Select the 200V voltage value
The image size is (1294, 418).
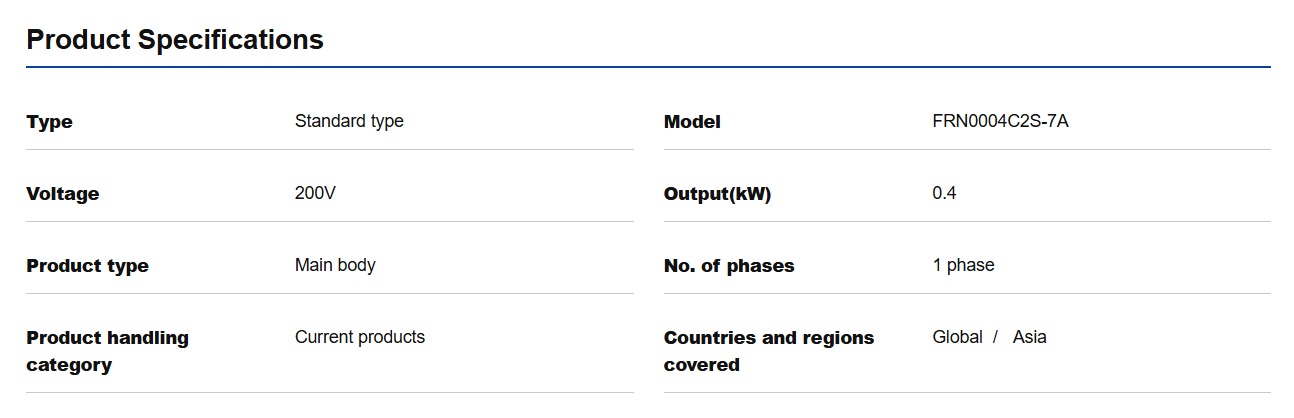point(315,193)
